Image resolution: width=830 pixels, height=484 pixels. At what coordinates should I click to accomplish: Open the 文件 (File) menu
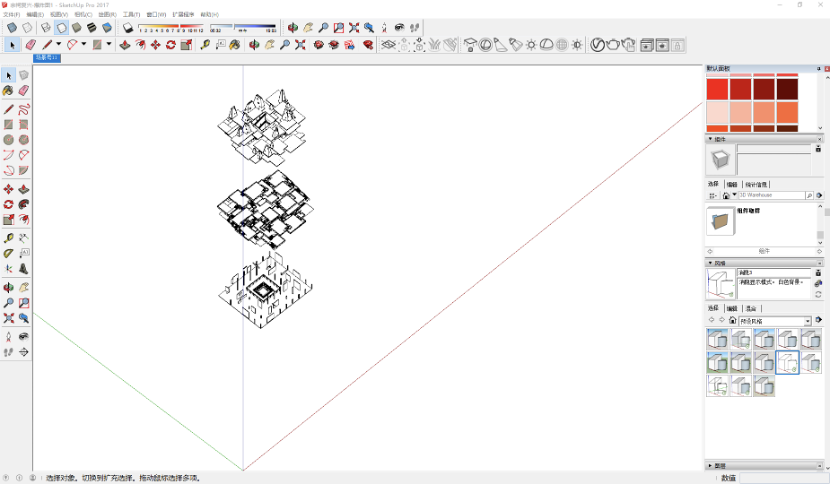pyautogui.click(x=12, y=14)
